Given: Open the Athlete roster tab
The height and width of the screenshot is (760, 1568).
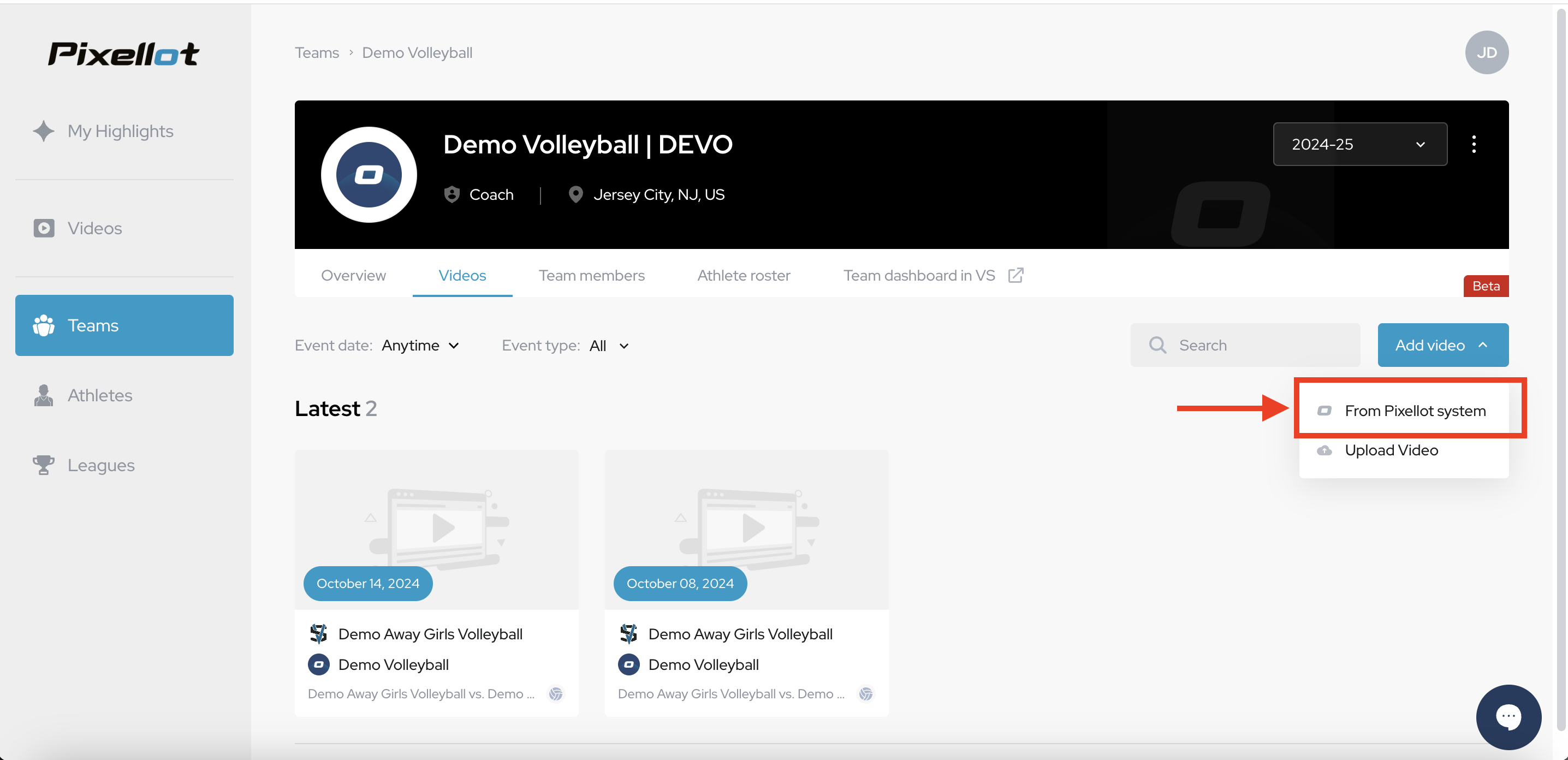Looking at the screenshot, I should click(x=743, y=275).
